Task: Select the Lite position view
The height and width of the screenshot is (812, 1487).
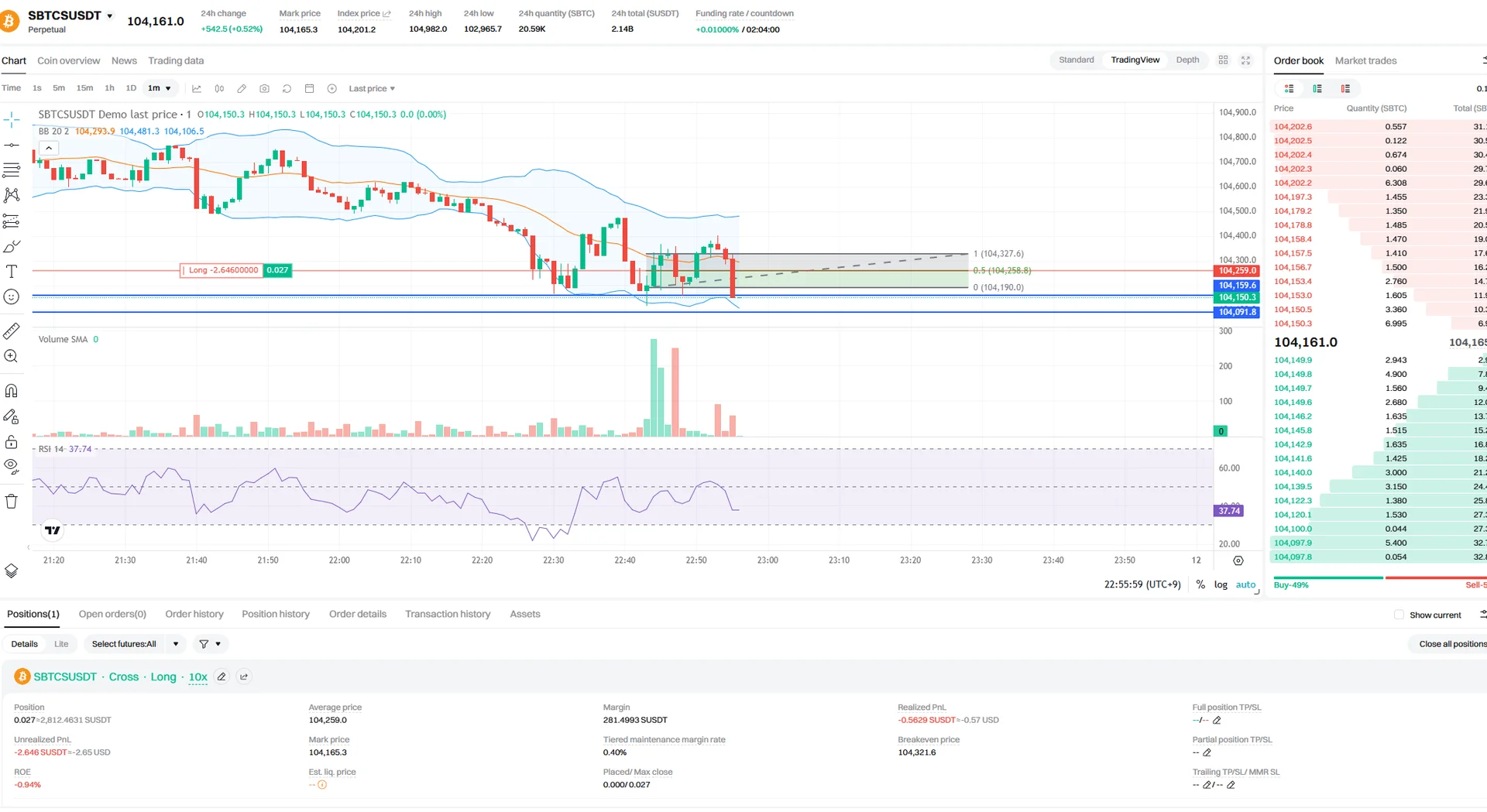Action: 61,644
